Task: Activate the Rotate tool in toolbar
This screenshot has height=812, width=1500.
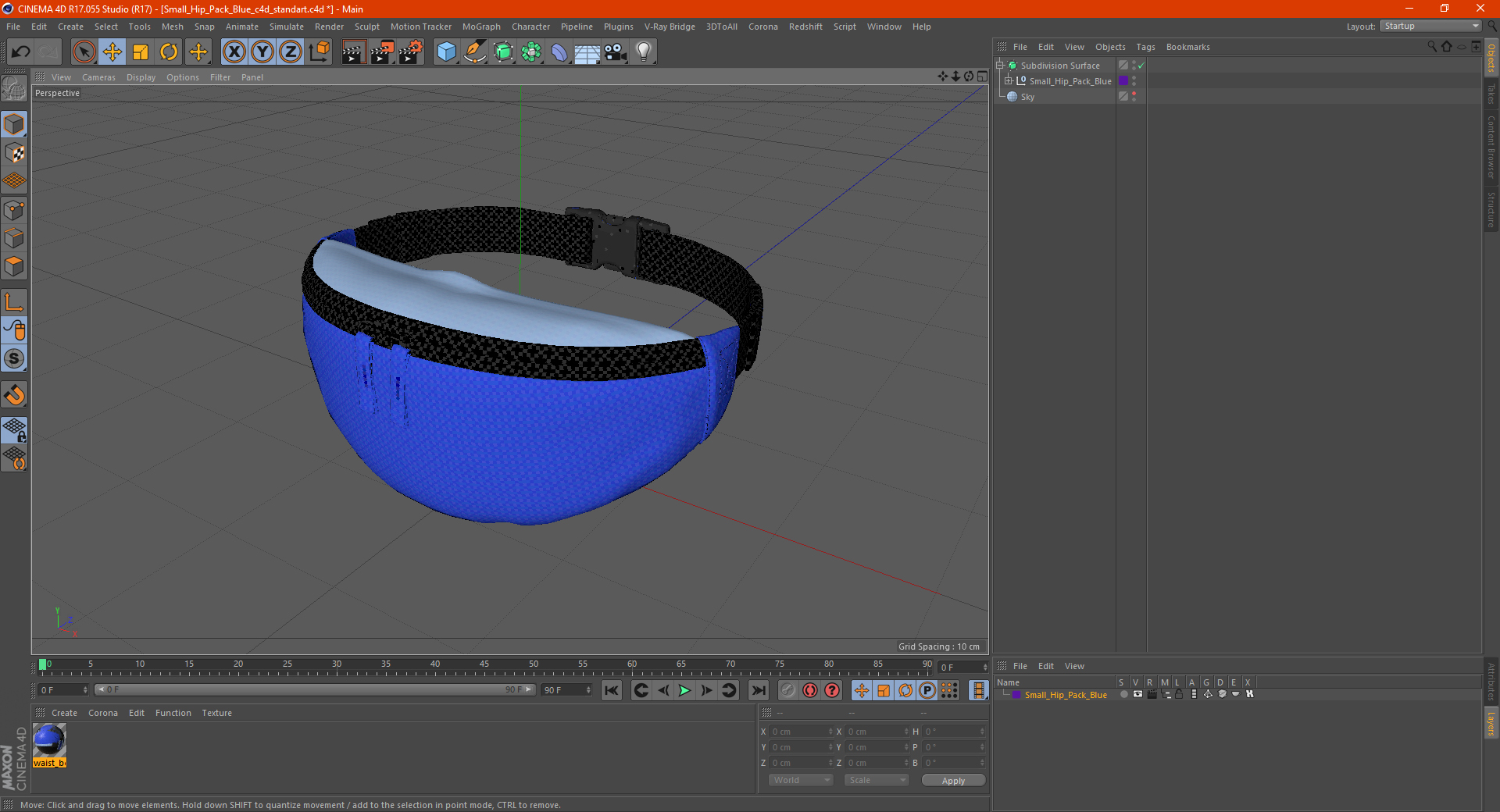Action: [x=169, y=52]
